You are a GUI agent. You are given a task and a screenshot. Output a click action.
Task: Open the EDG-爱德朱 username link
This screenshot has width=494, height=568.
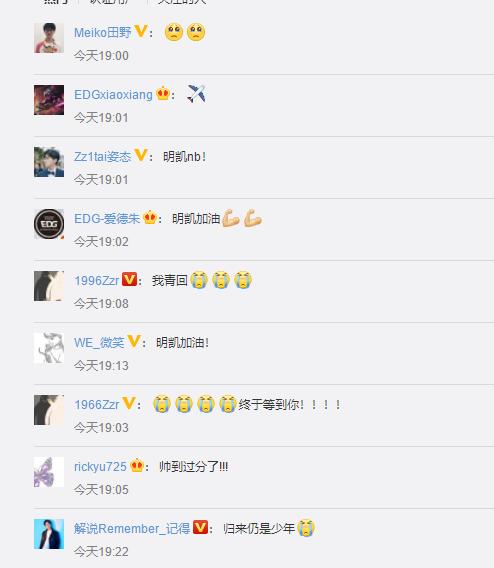[107, 218]
